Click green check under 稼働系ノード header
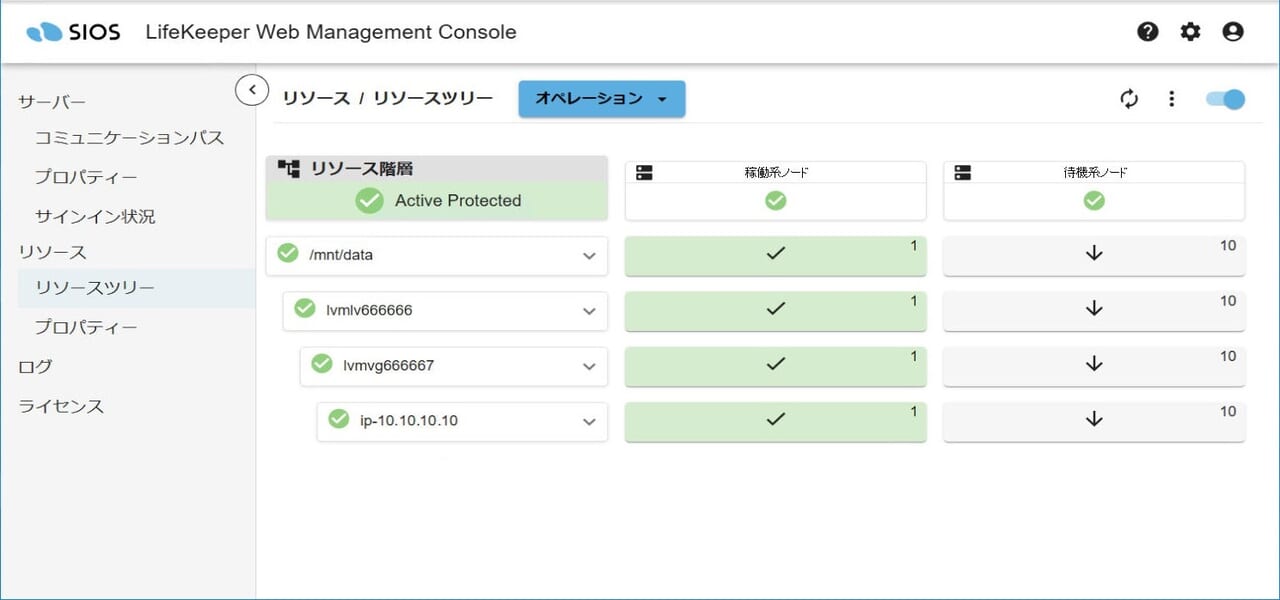 coord(775,201)
